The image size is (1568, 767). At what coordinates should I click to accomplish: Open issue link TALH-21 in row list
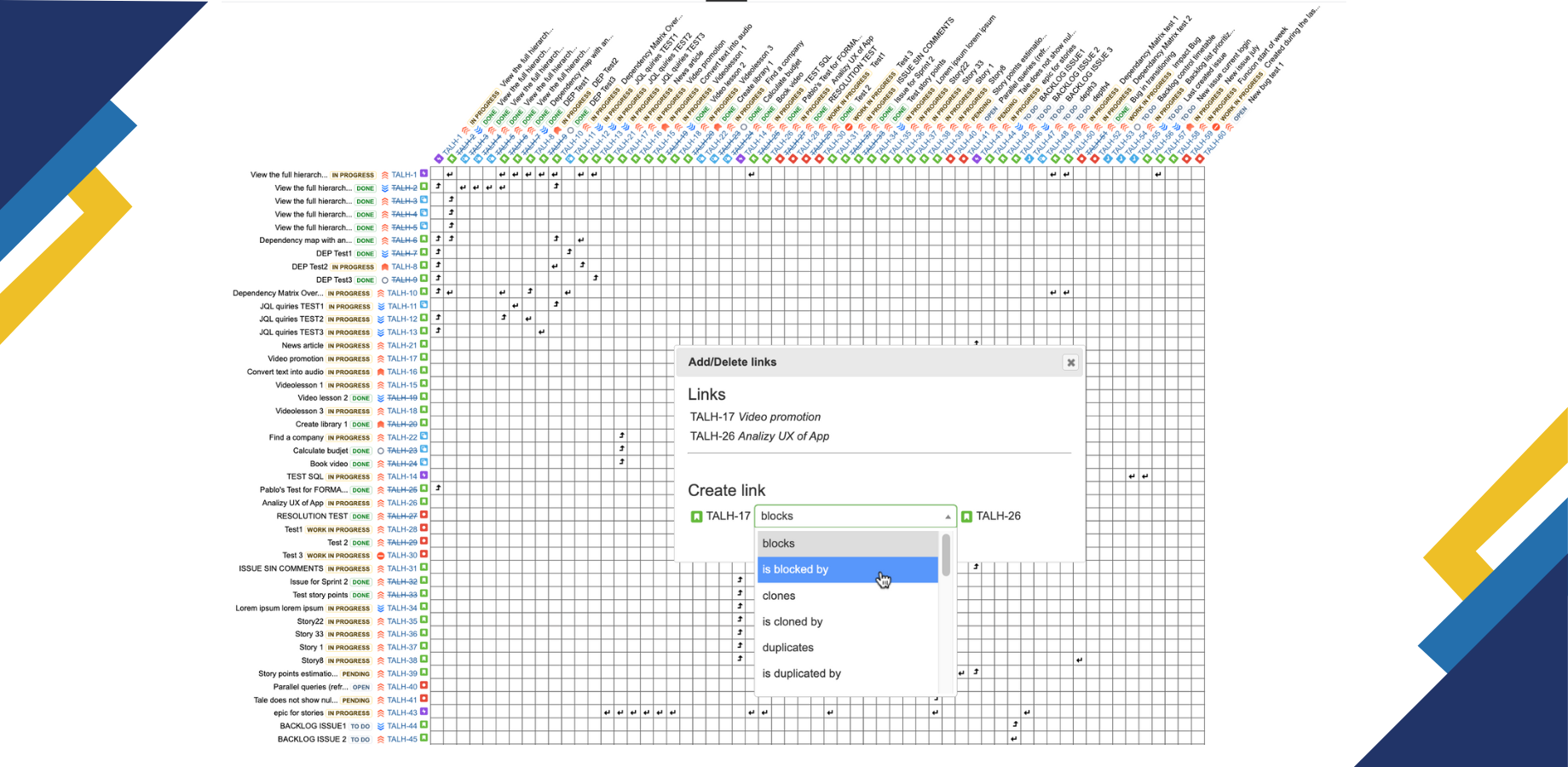(x=402, y=346)
